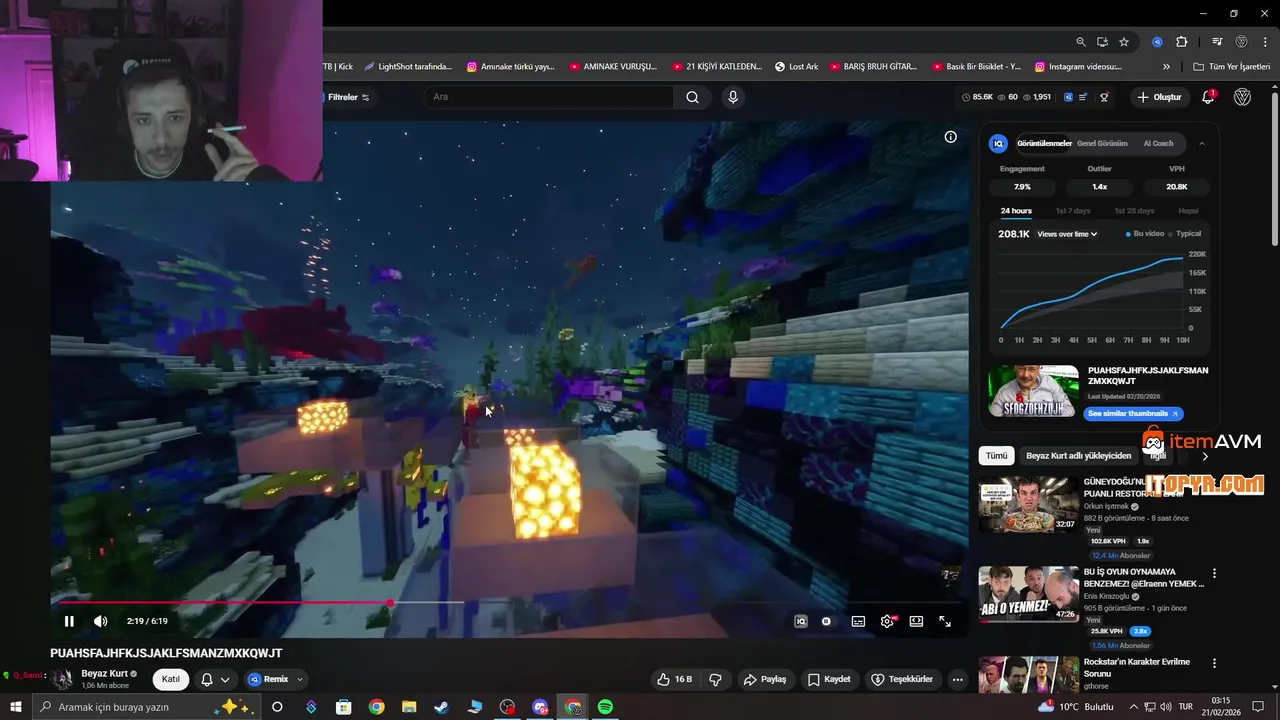Image resolution: width=1280 pixels, height=720 pixels.
Task: Mute the video volume speaker icon
Action: point(100,621)
